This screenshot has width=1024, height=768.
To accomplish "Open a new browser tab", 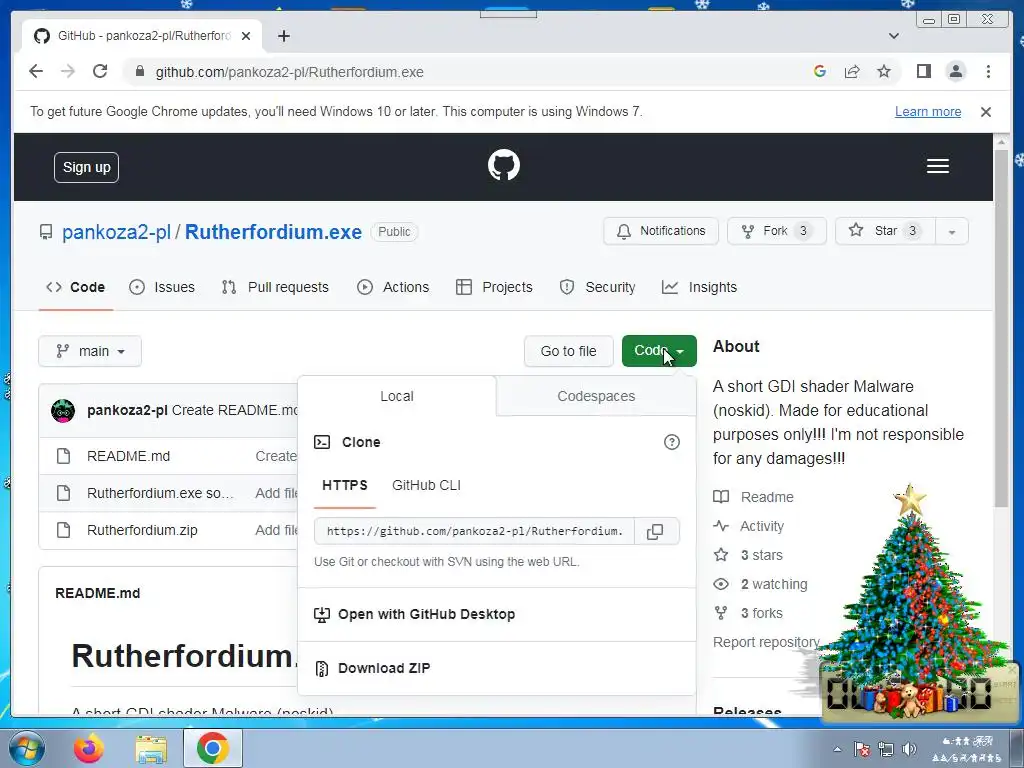I will [283, 36].
